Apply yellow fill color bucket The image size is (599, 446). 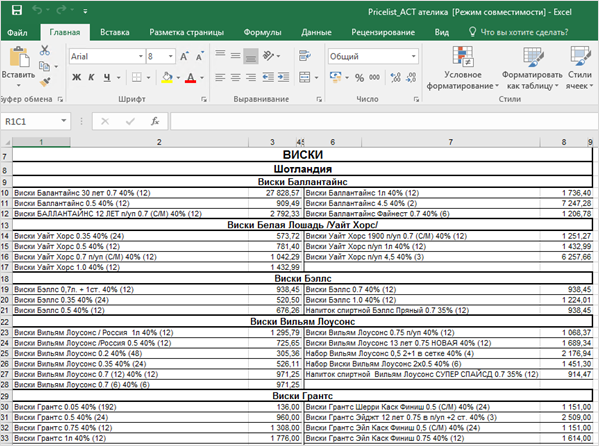tap(167, 78)
